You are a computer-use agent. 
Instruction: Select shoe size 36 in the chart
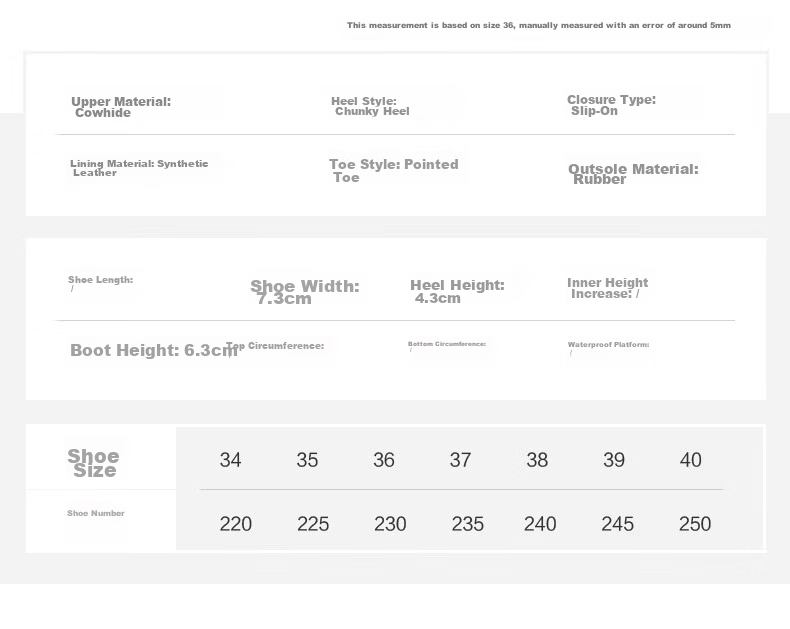pyautogui.click(x=383, y=460)
